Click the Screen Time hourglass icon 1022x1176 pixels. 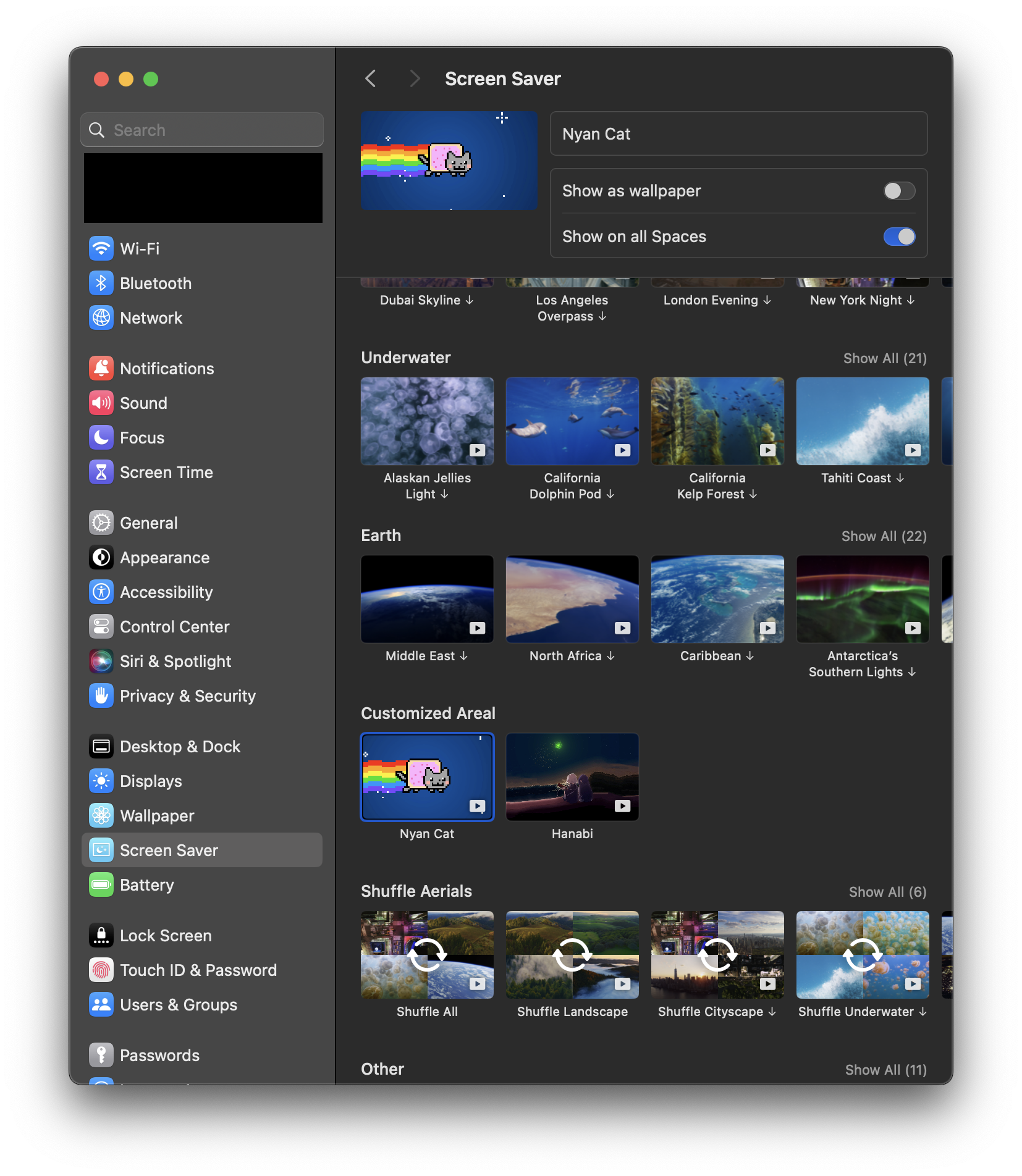click(x=101, y=472)
